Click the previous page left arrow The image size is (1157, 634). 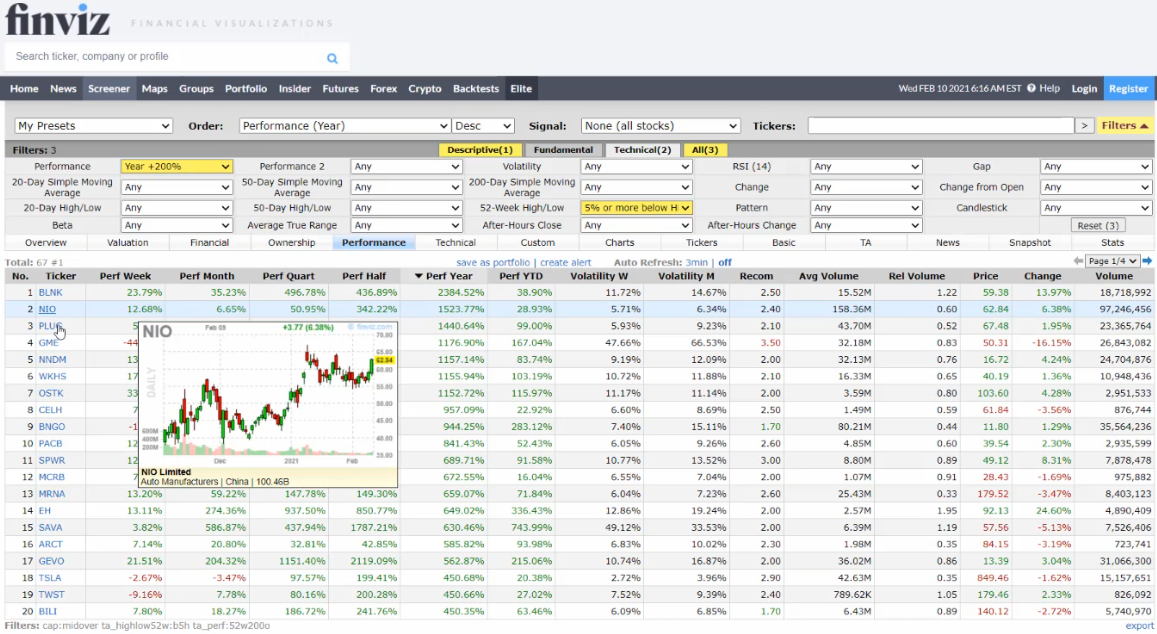tap(1078, 261)
